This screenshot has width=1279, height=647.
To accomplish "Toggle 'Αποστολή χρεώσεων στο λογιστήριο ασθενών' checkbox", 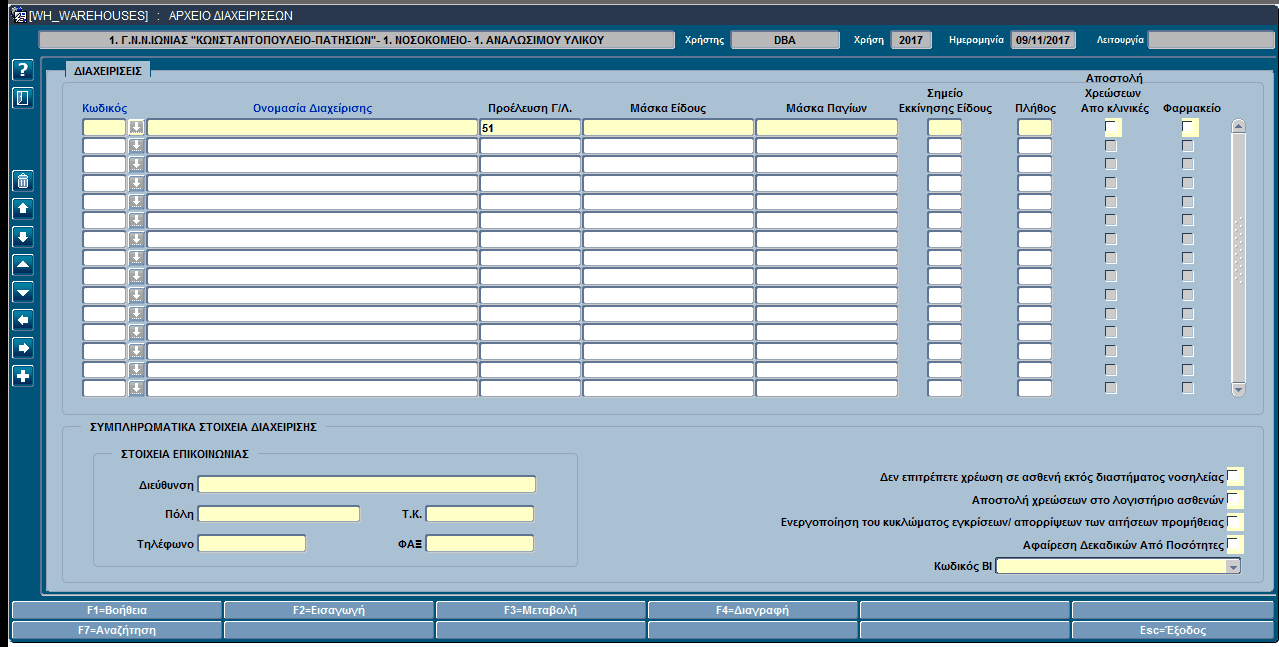I will [1235, 499].
